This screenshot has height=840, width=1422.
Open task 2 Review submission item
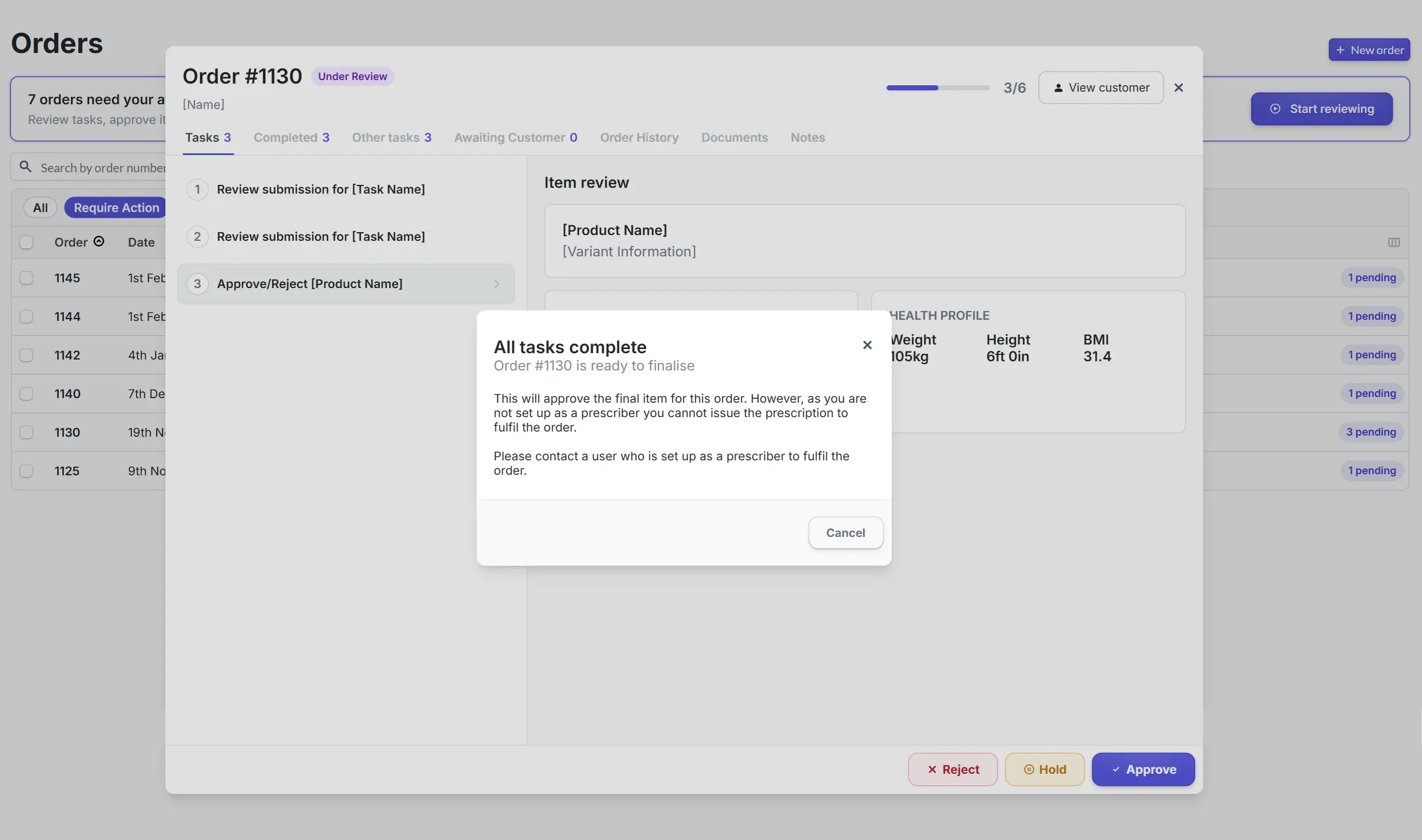(x=320, y=237)
